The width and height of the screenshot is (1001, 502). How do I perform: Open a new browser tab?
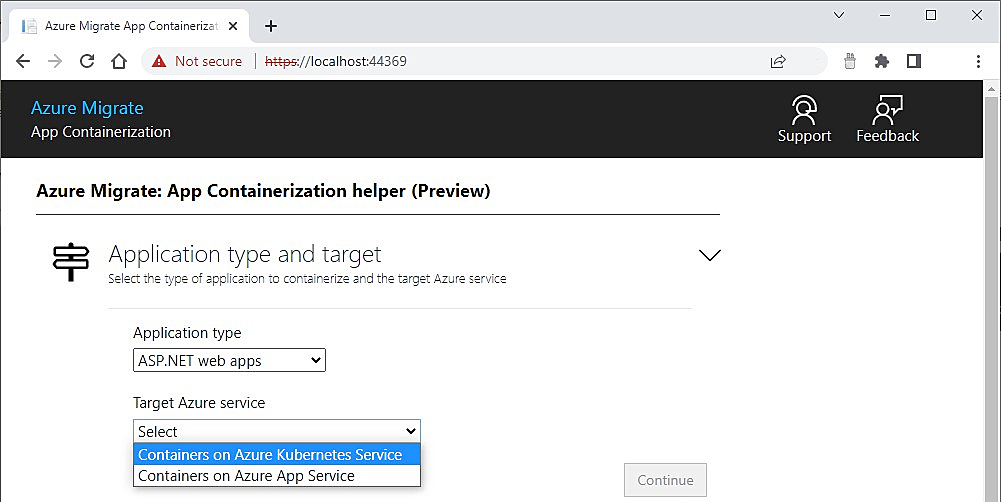click(271, 26)
